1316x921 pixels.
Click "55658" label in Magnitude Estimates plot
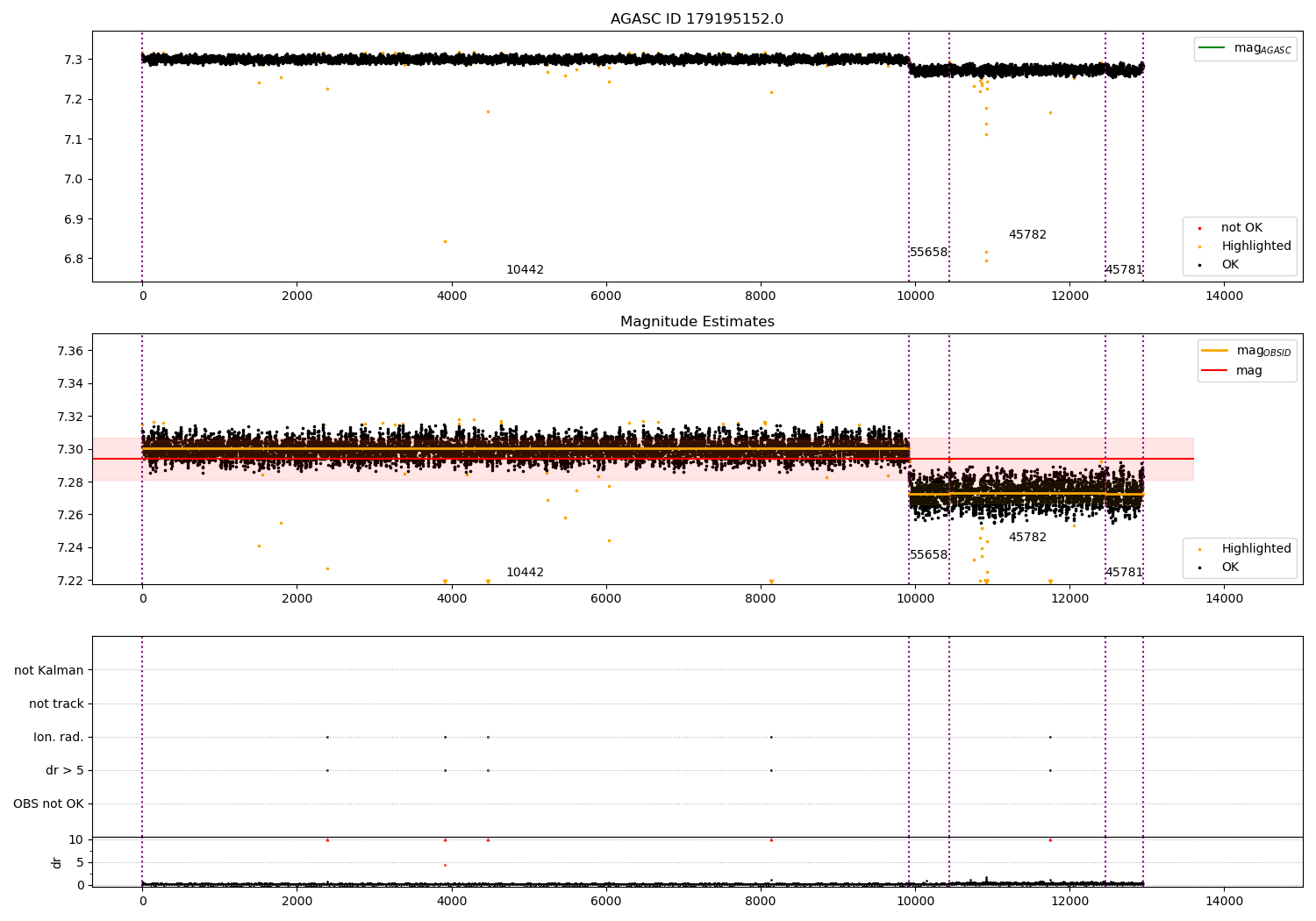(928, 555)
